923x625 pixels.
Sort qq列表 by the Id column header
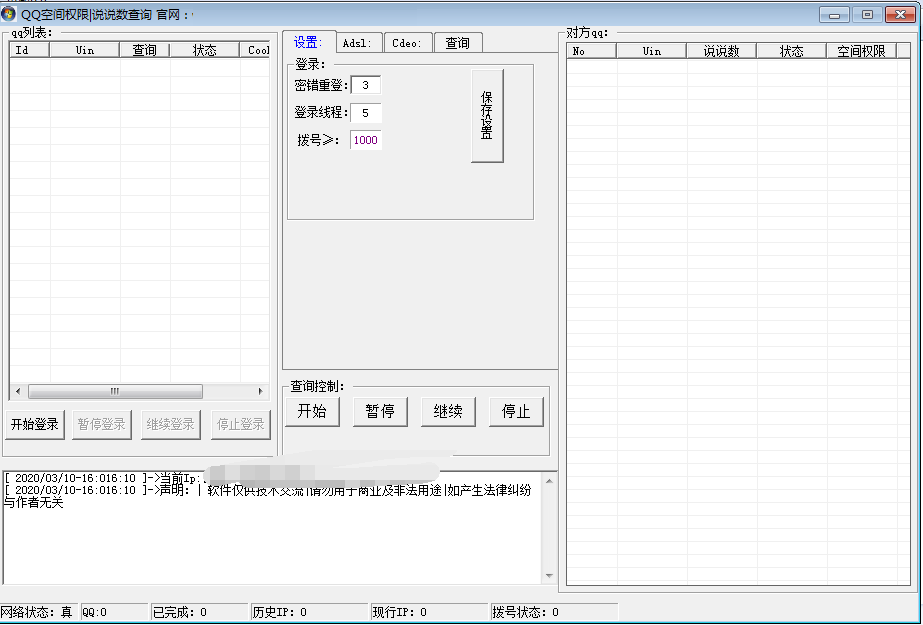click(30, 50)
